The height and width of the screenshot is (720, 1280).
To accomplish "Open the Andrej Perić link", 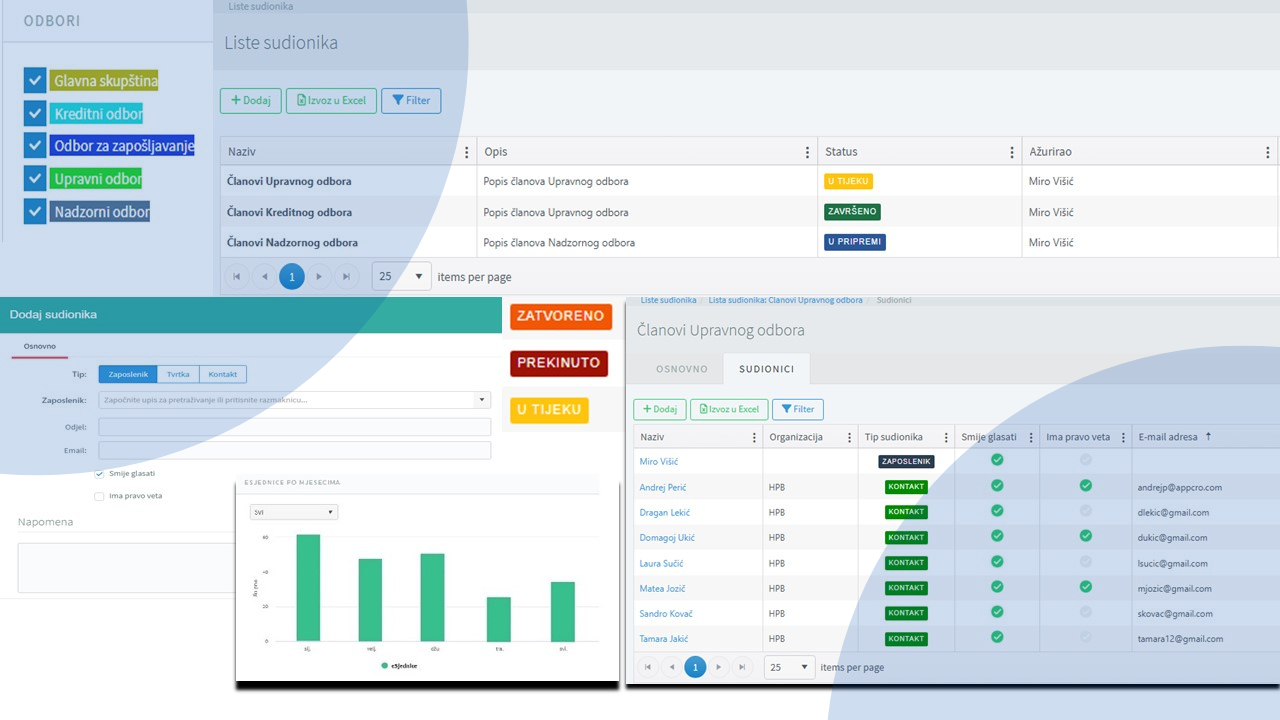I will [x=664, y=487].
